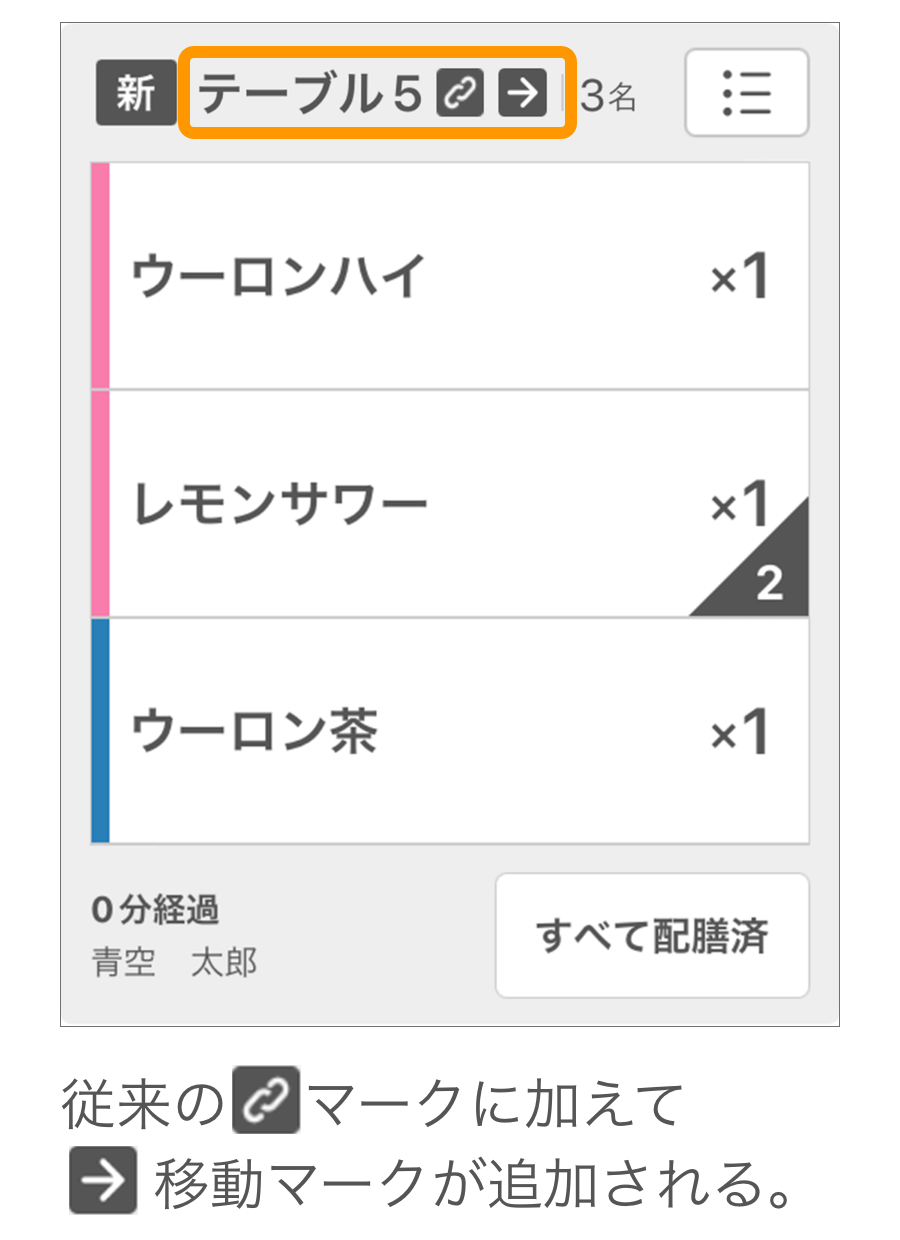This screenshot has width=900, height=1240.
Task: Click the ×1 quantity on ウーロン茶
Action: point(740,732)
